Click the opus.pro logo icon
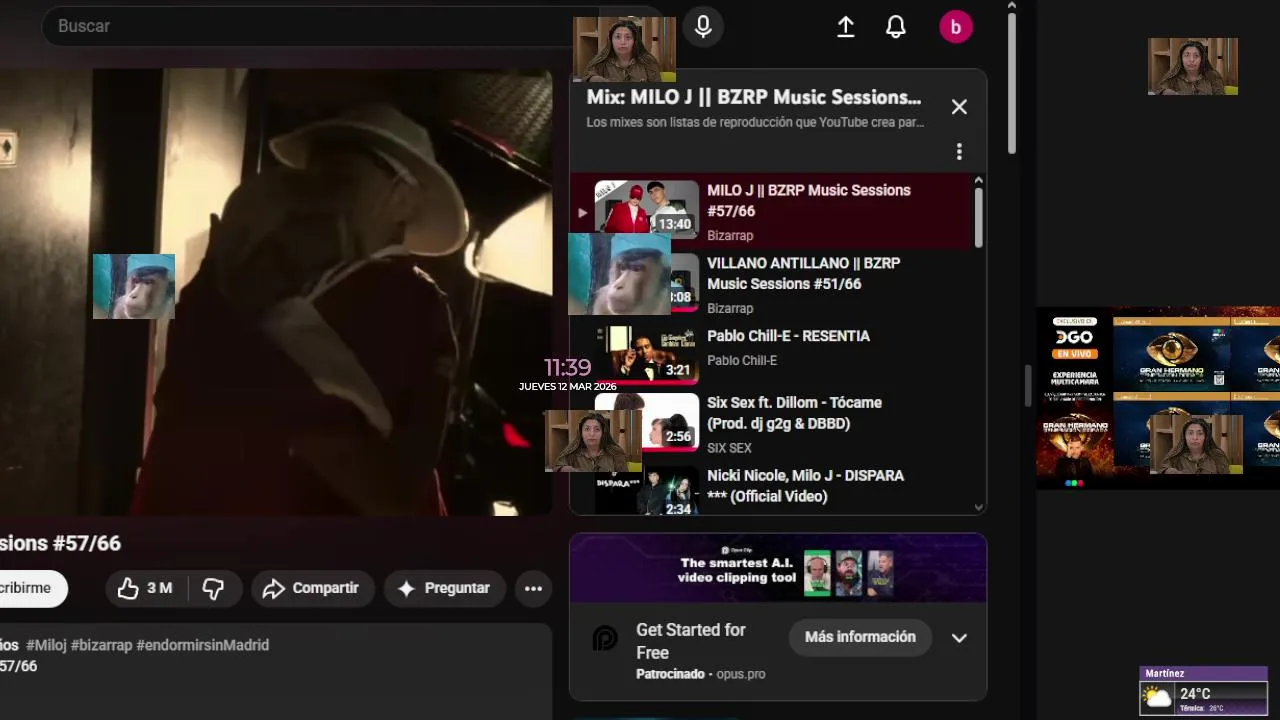The image size is (1280, 720). pyautogui.click(x=605, y=638)
